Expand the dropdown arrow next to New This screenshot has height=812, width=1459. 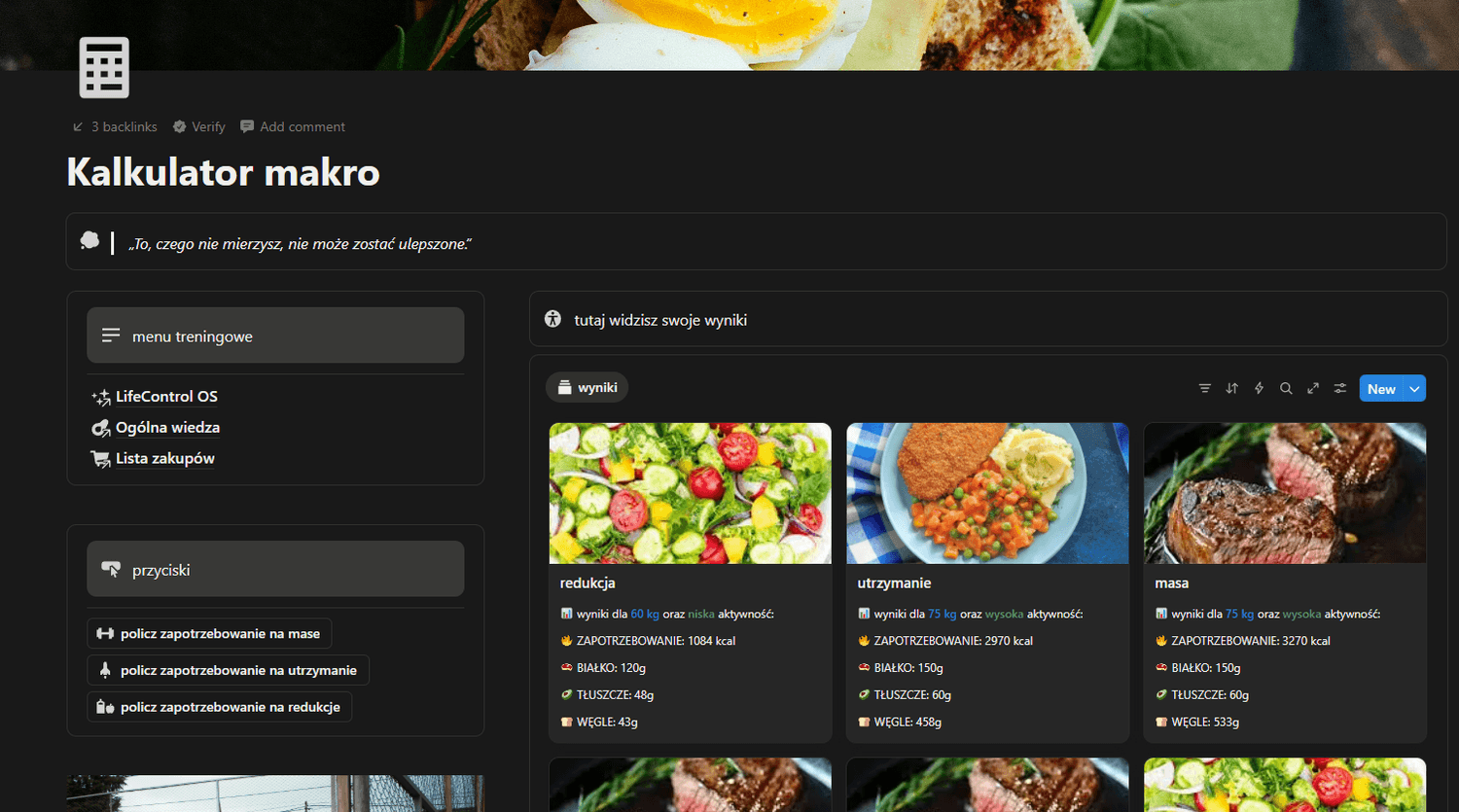[1415, 389]
